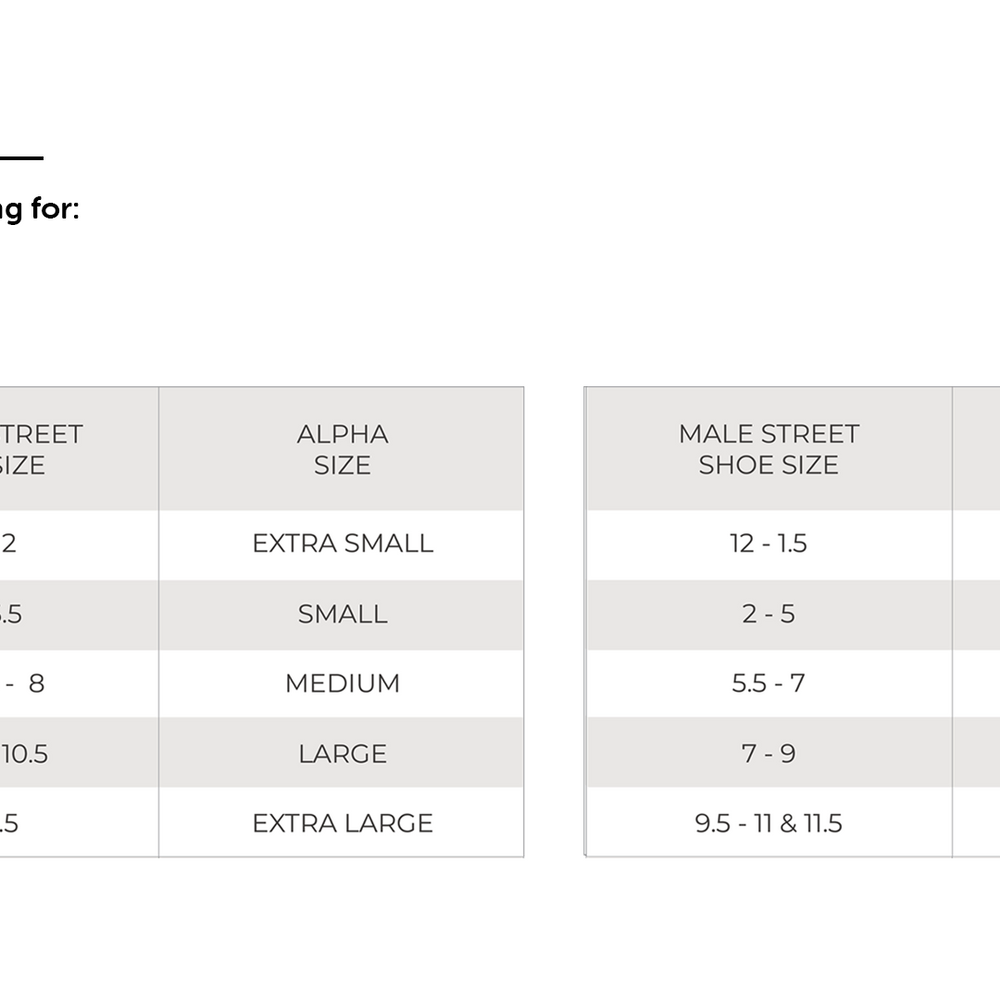The height and width of the screenshot is (1000, 1000).
Task: Select the EXTRA LARGE size cell
Action: tap(342, 823)
